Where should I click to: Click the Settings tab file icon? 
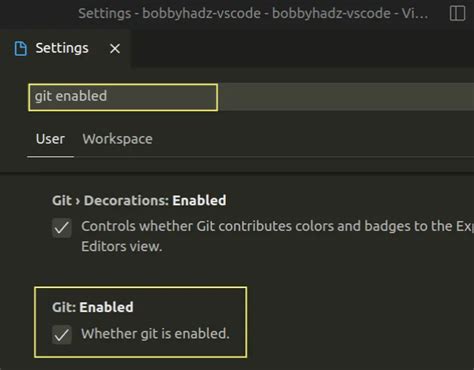[x=21, y=49]
